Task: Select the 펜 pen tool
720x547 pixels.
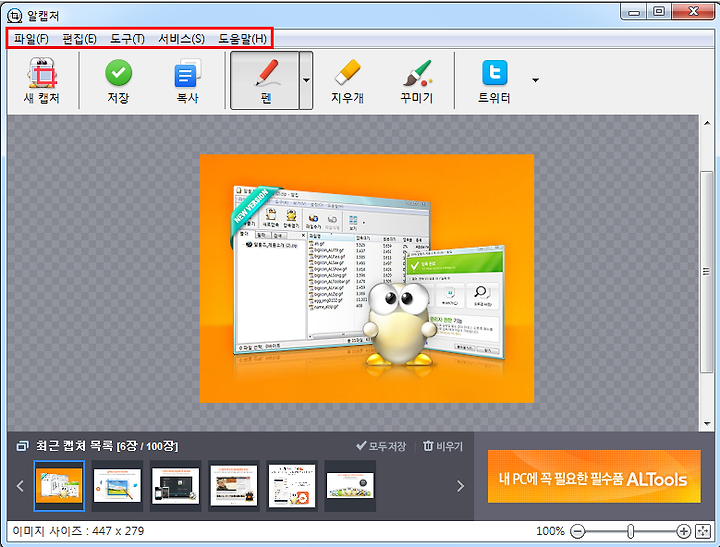Action: pos(265,80)
